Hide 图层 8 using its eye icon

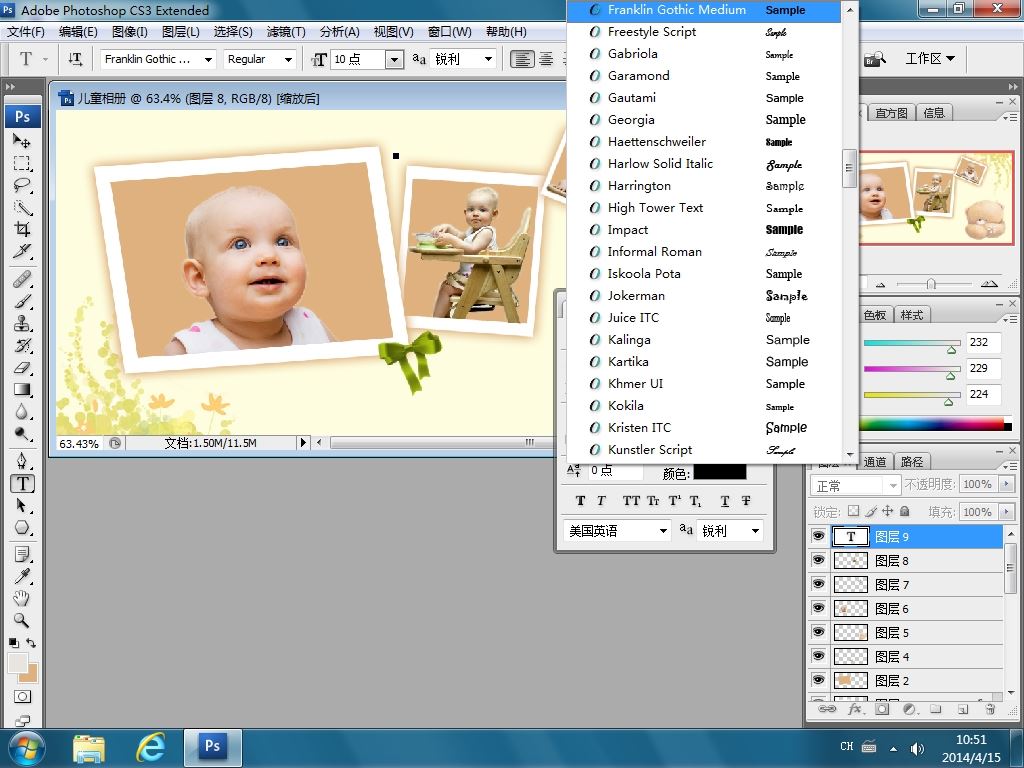pyautogui.click(x=819, y=561)
